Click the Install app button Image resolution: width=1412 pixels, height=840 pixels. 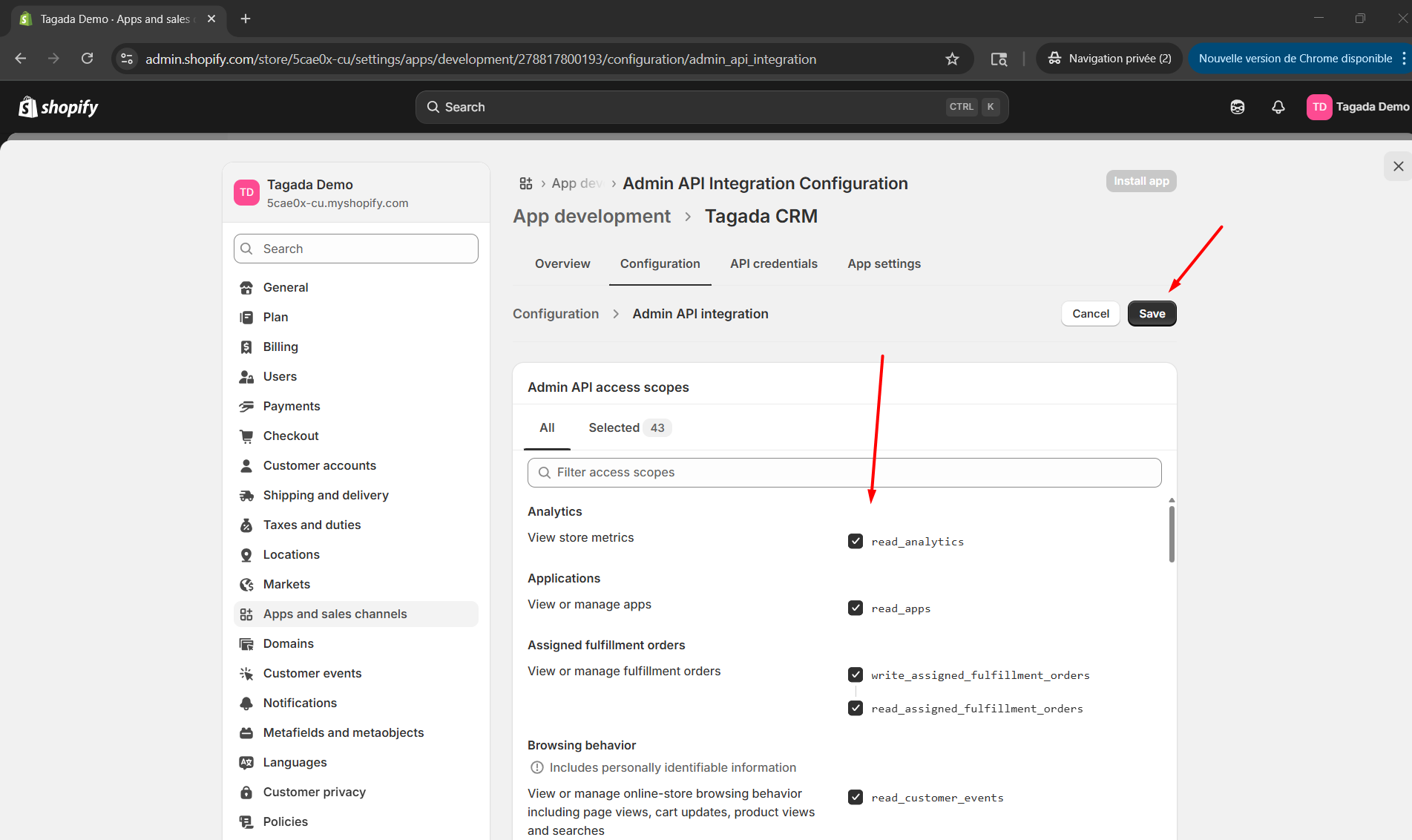(1141, 181)
